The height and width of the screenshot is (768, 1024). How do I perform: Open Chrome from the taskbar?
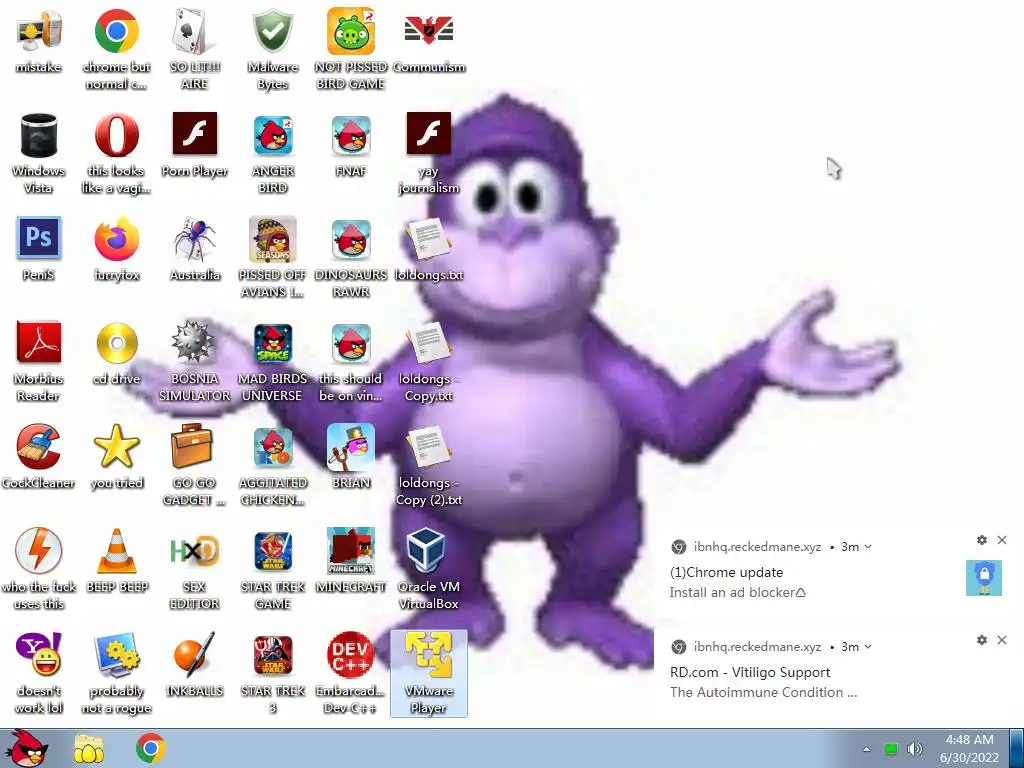[x=150, y=748]
